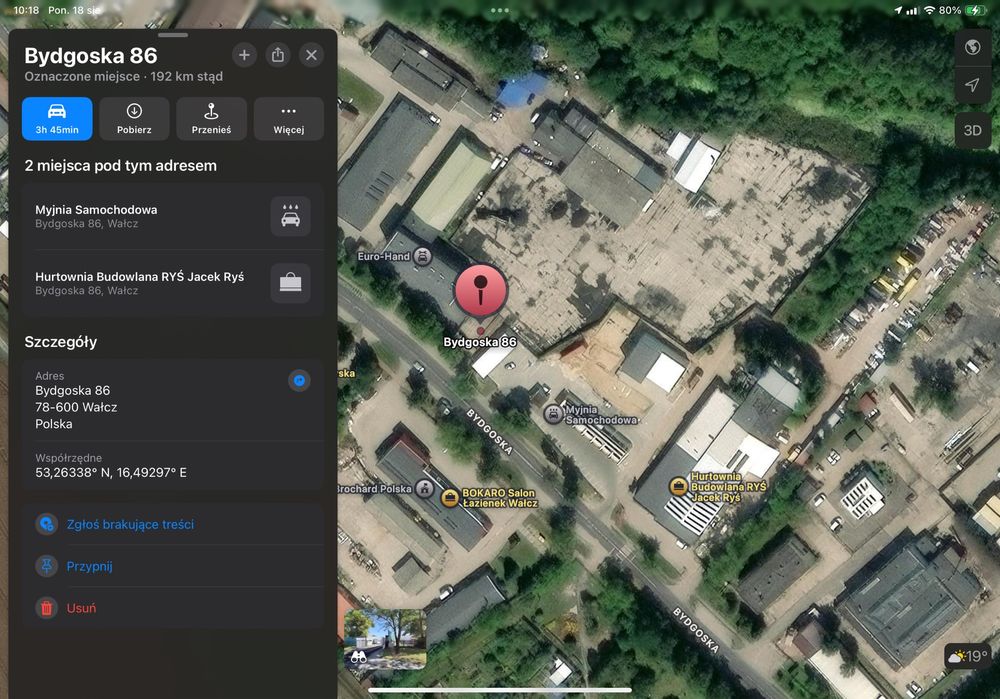This screenshot has height=699, width=1000.
Task: Tap the blue edit address icon
Action: (x=299, y=381)
